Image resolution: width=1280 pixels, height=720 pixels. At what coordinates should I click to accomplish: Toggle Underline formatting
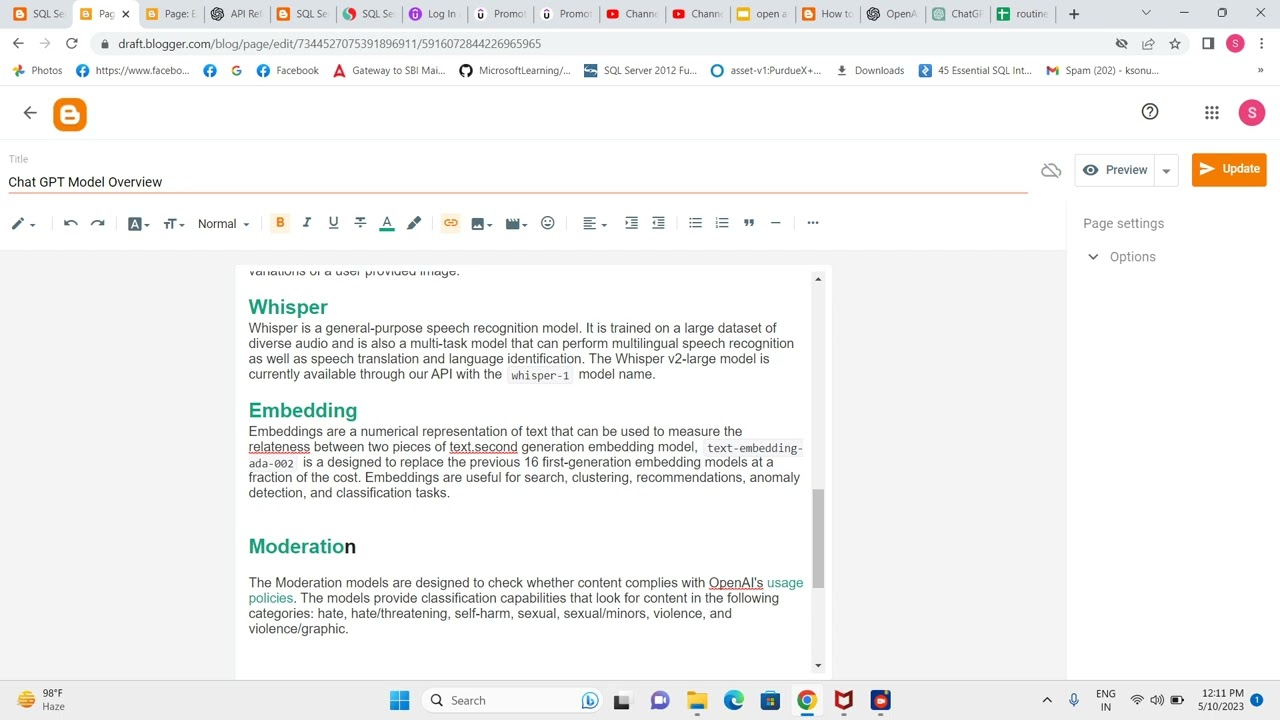click(x=333, y=223)
